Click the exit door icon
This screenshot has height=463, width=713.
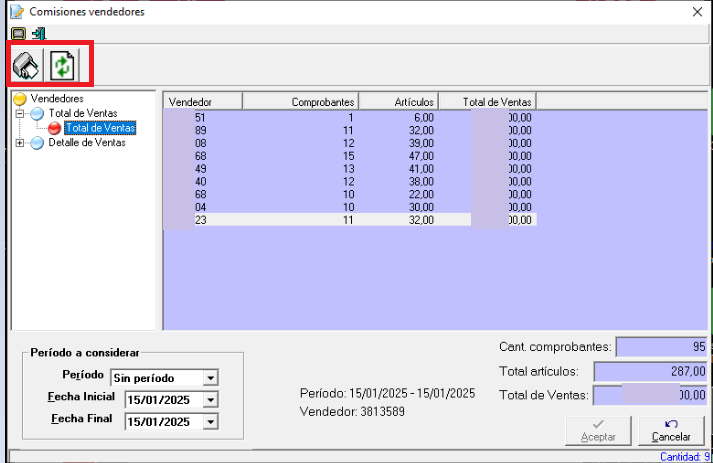(x=38, y=33)
